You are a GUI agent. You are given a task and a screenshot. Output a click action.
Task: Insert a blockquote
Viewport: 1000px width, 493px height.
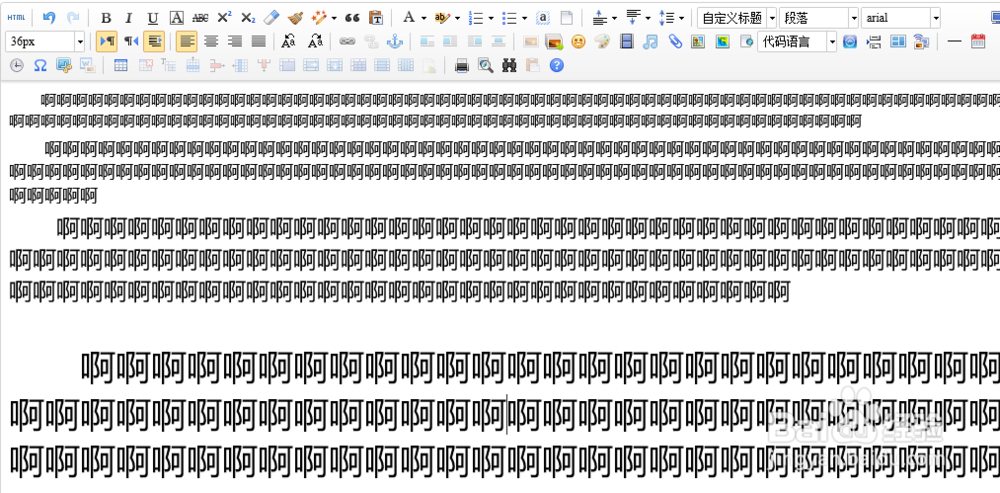tap(352, 18)
